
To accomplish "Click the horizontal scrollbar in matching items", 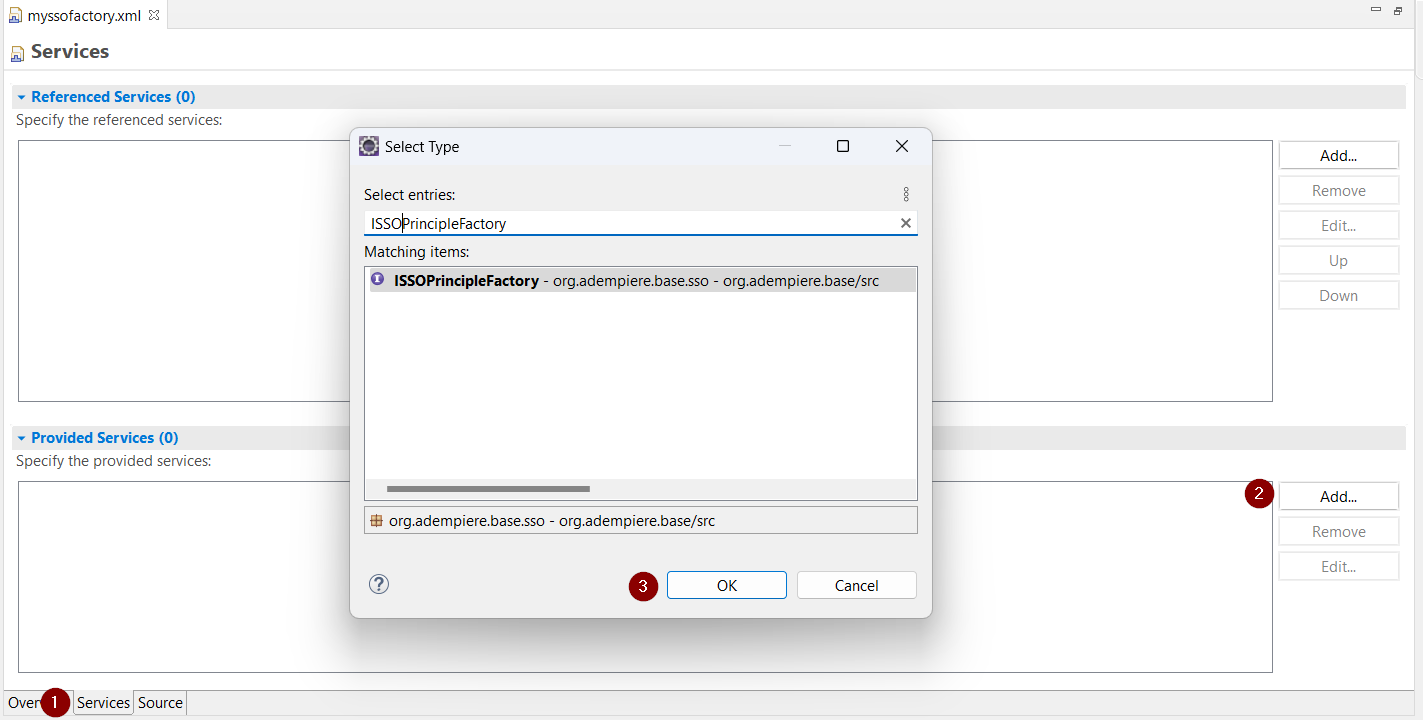I will 488,489.
